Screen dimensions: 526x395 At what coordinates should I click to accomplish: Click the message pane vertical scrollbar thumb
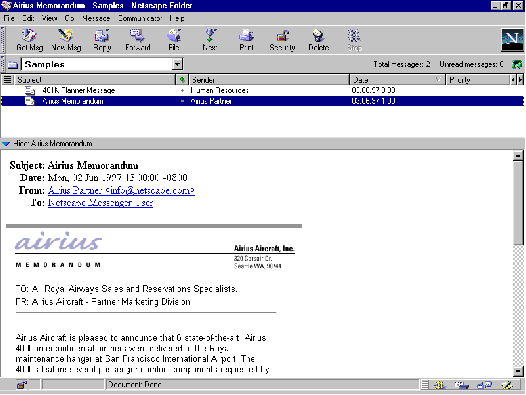(518, 202)
